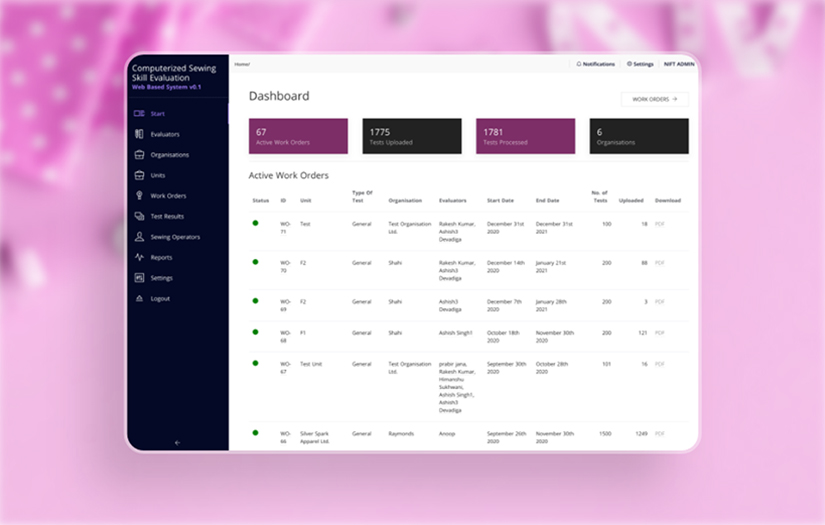
Task: Download the PDF for WO-67
Action: 660,364
